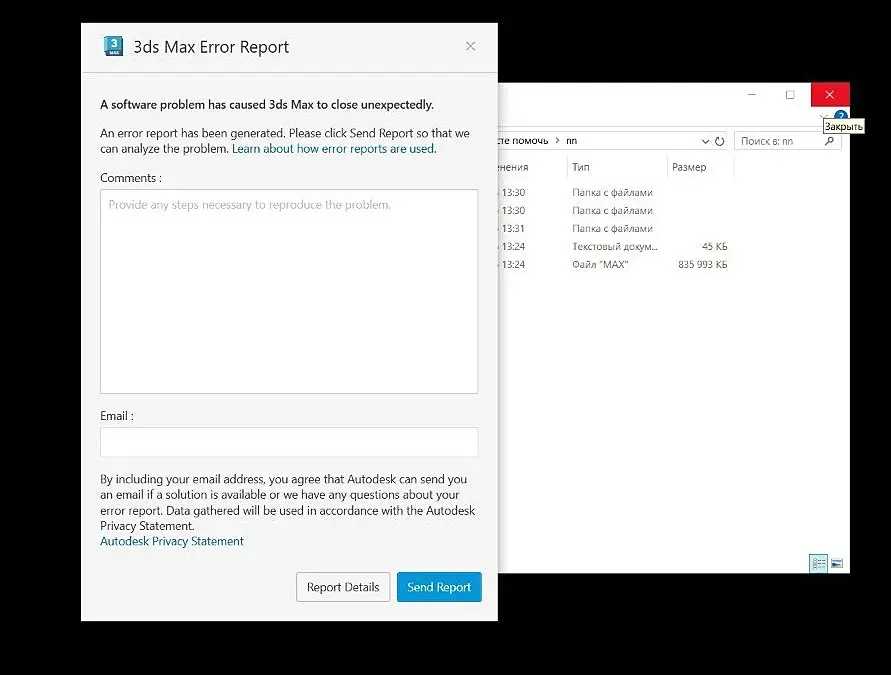891x675 pixels.
Task: Click the Report Details button
Action: (343, 587)
